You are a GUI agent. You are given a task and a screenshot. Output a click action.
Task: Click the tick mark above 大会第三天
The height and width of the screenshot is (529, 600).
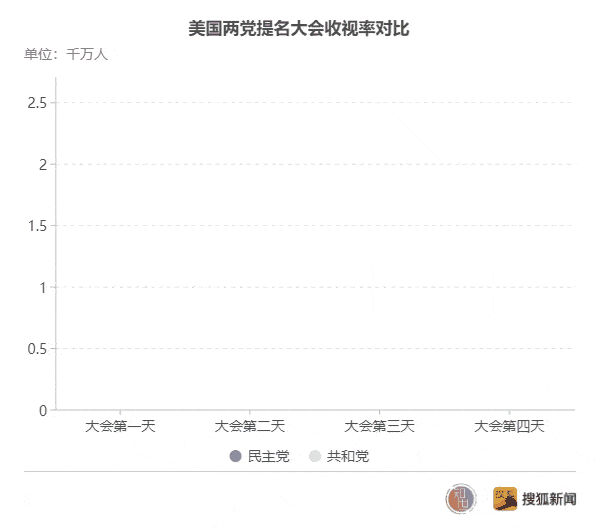point(380,412)
